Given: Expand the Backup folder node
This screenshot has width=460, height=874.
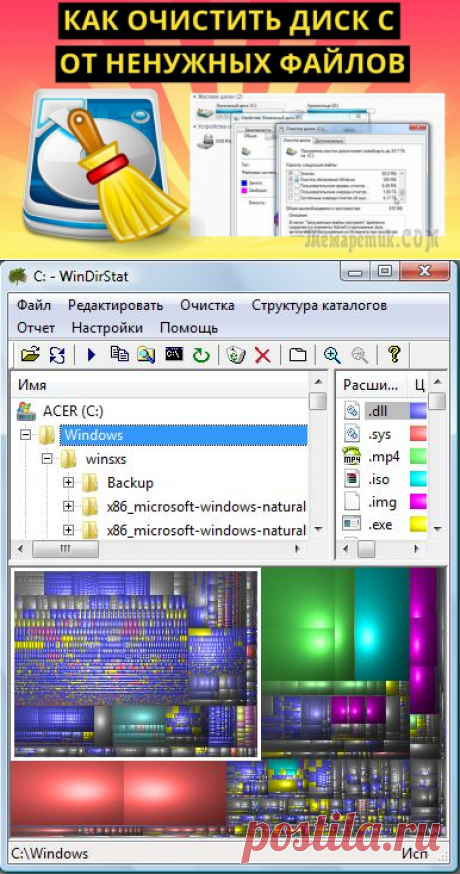Looking at the screenshot, I should pyautogui.click(x=69, y=483).
